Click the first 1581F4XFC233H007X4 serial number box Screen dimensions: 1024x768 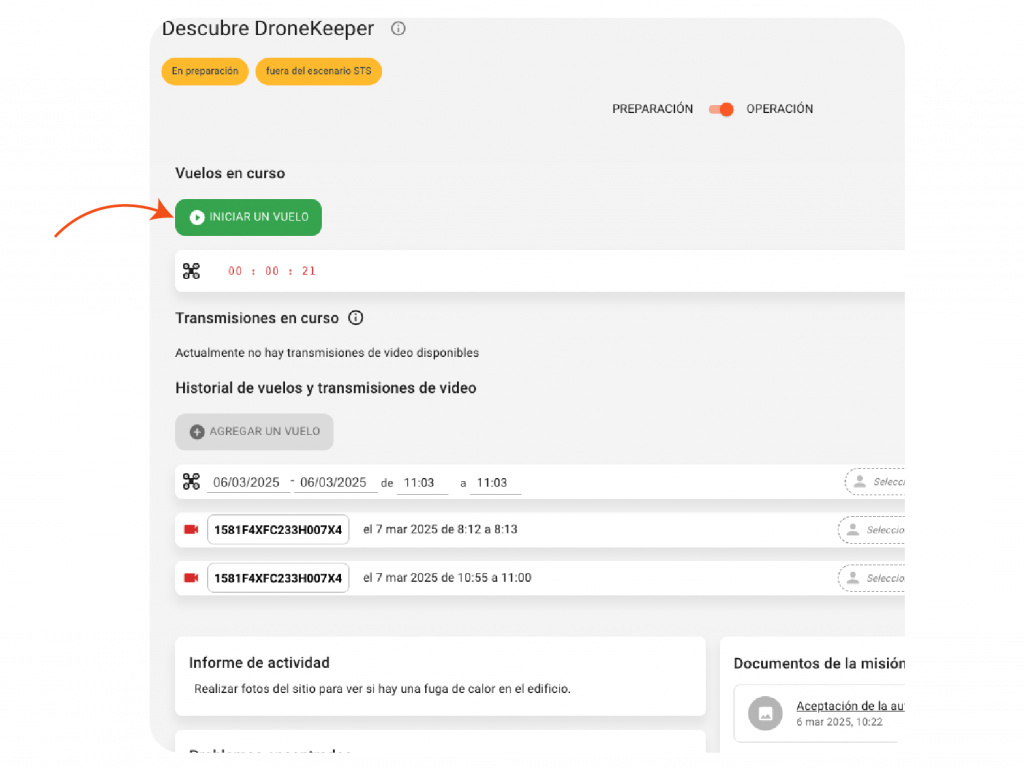pos(278,530)
